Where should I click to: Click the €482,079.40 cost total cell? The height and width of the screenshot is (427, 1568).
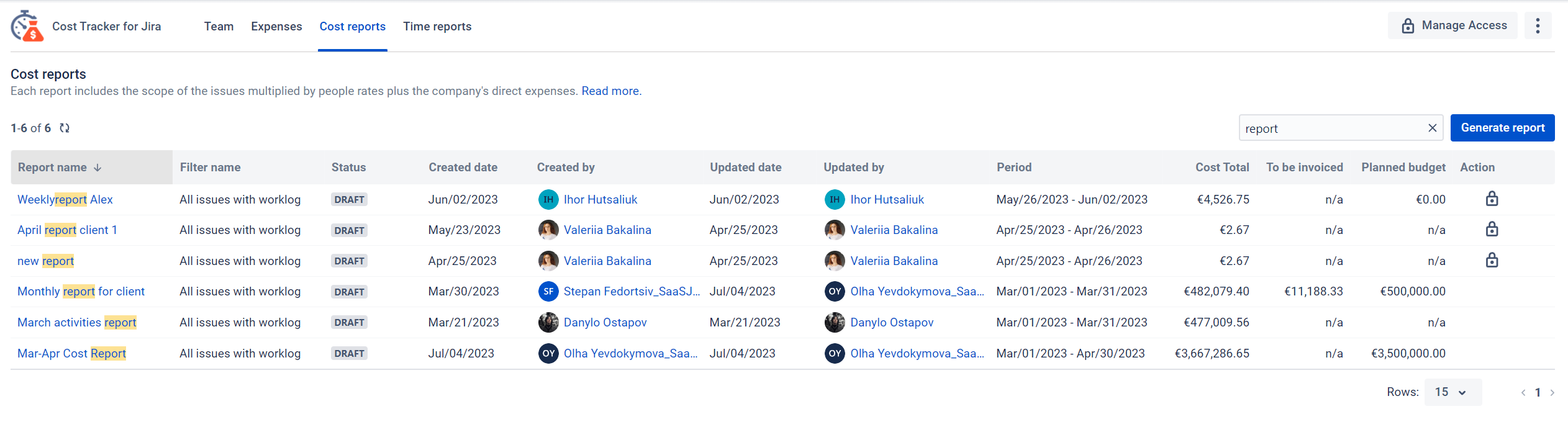coord(1216,291)
